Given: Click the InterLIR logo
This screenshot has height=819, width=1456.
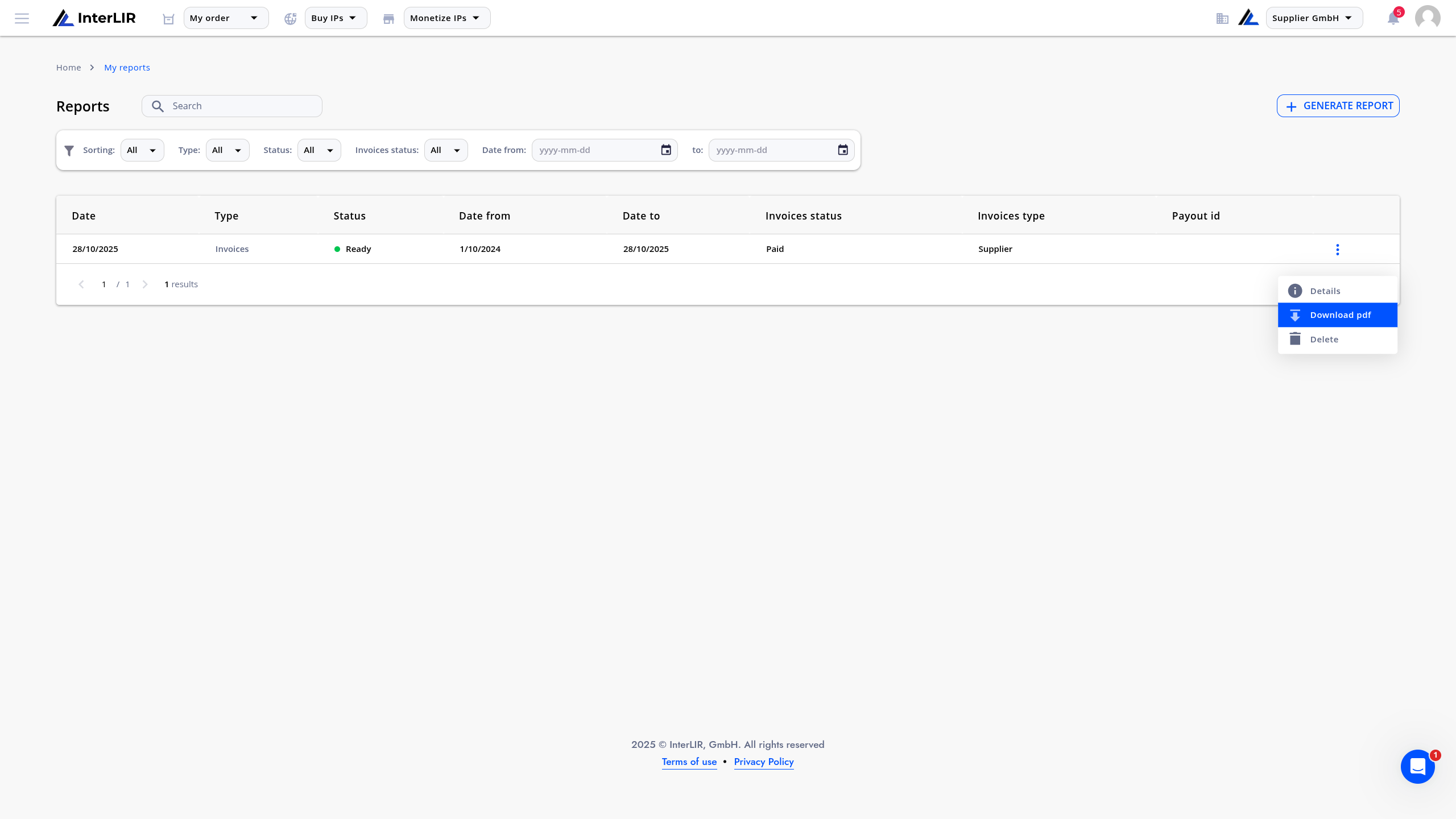Looking at the screenshot, I should [x=94, y=18].
